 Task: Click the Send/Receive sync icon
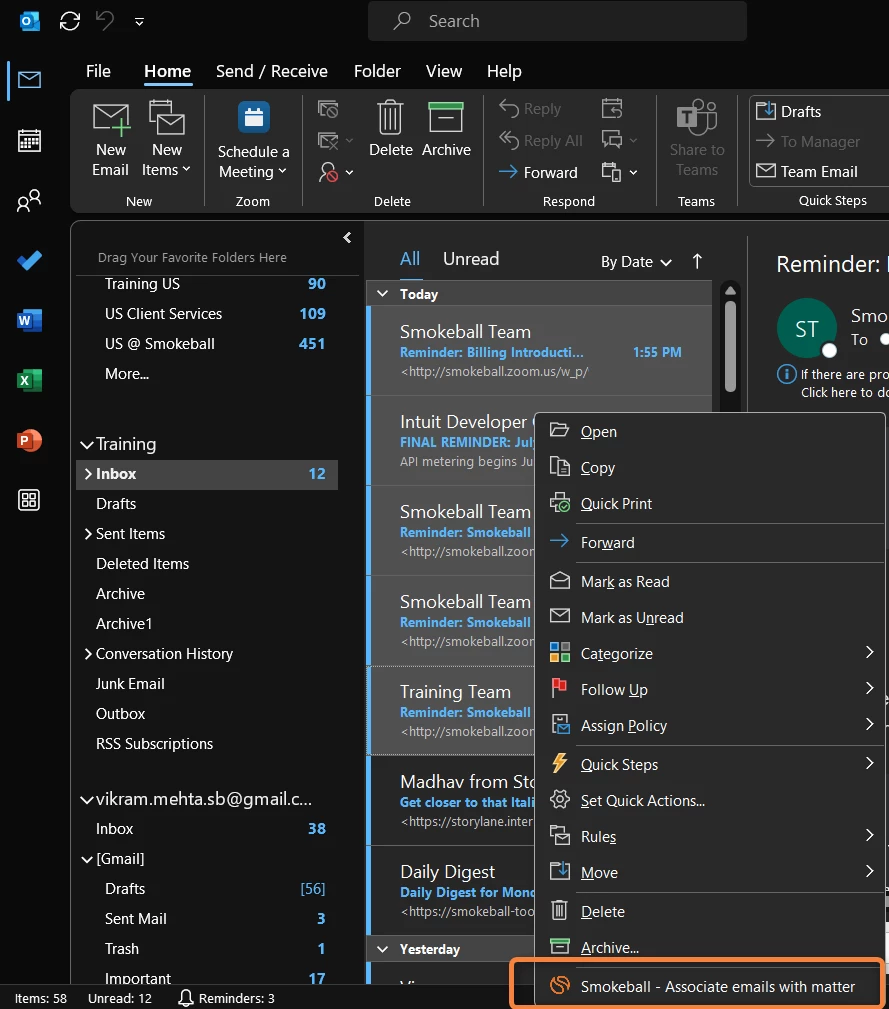pos(69,21)
